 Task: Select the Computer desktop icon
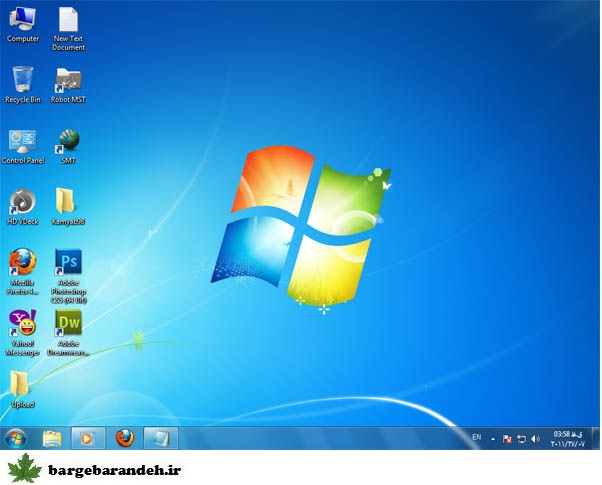click(x=23, y=25)
